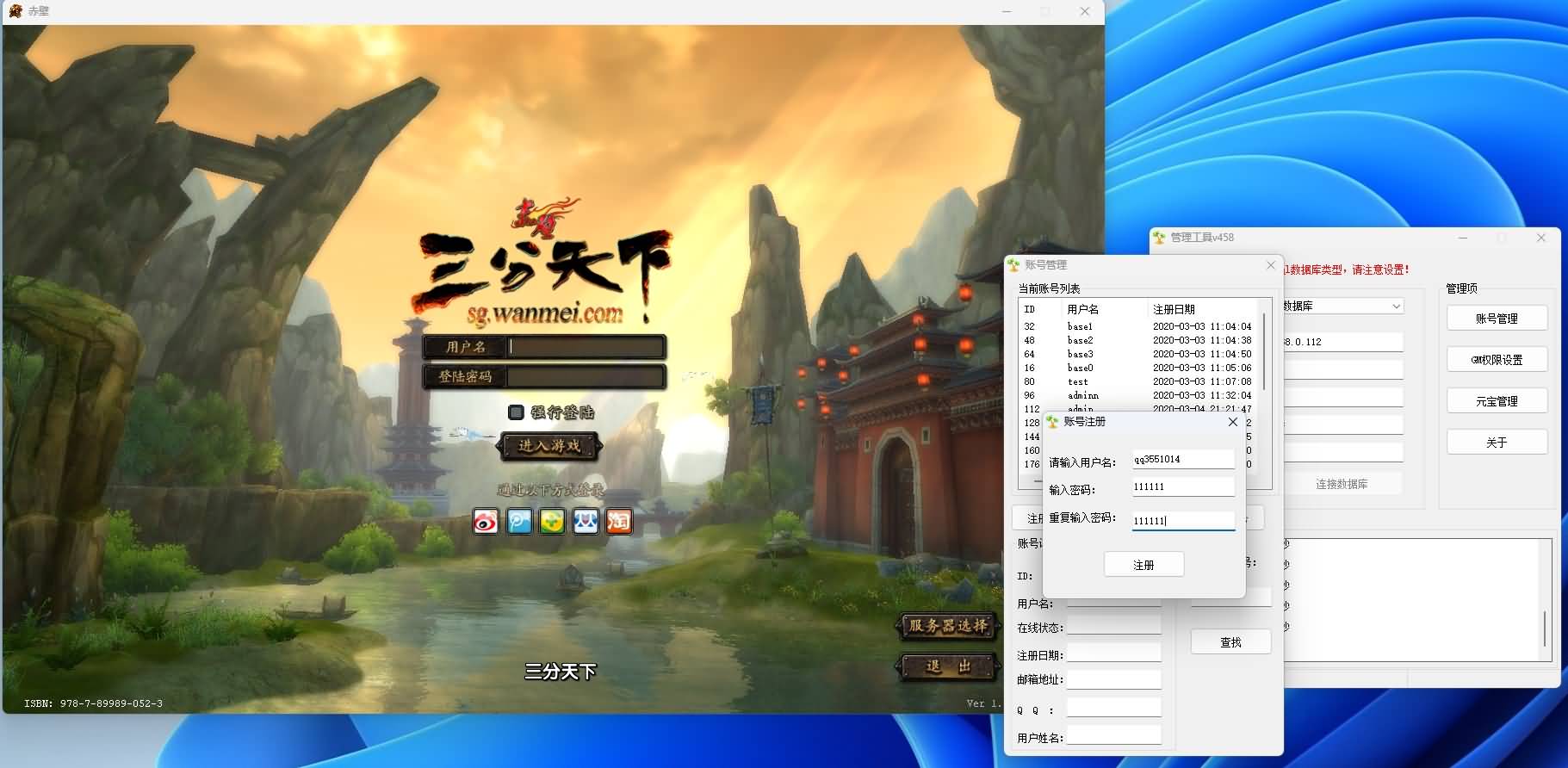This screenshot has width=1568, height=768.
Task: Minimize the 管理工具v458 window
Action: click(1463, 238)
